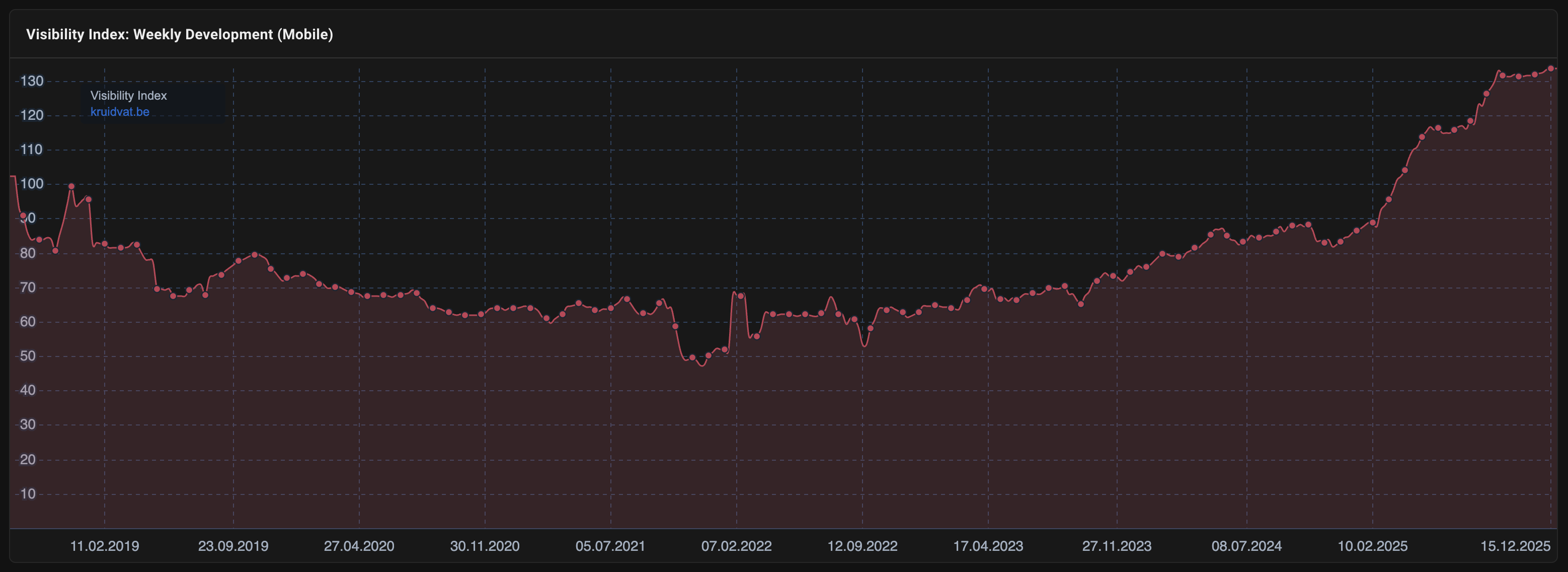This screenshot has width=1568, height=572.
Task: Click the final data point at line's right end
Action: [1551, 69]
